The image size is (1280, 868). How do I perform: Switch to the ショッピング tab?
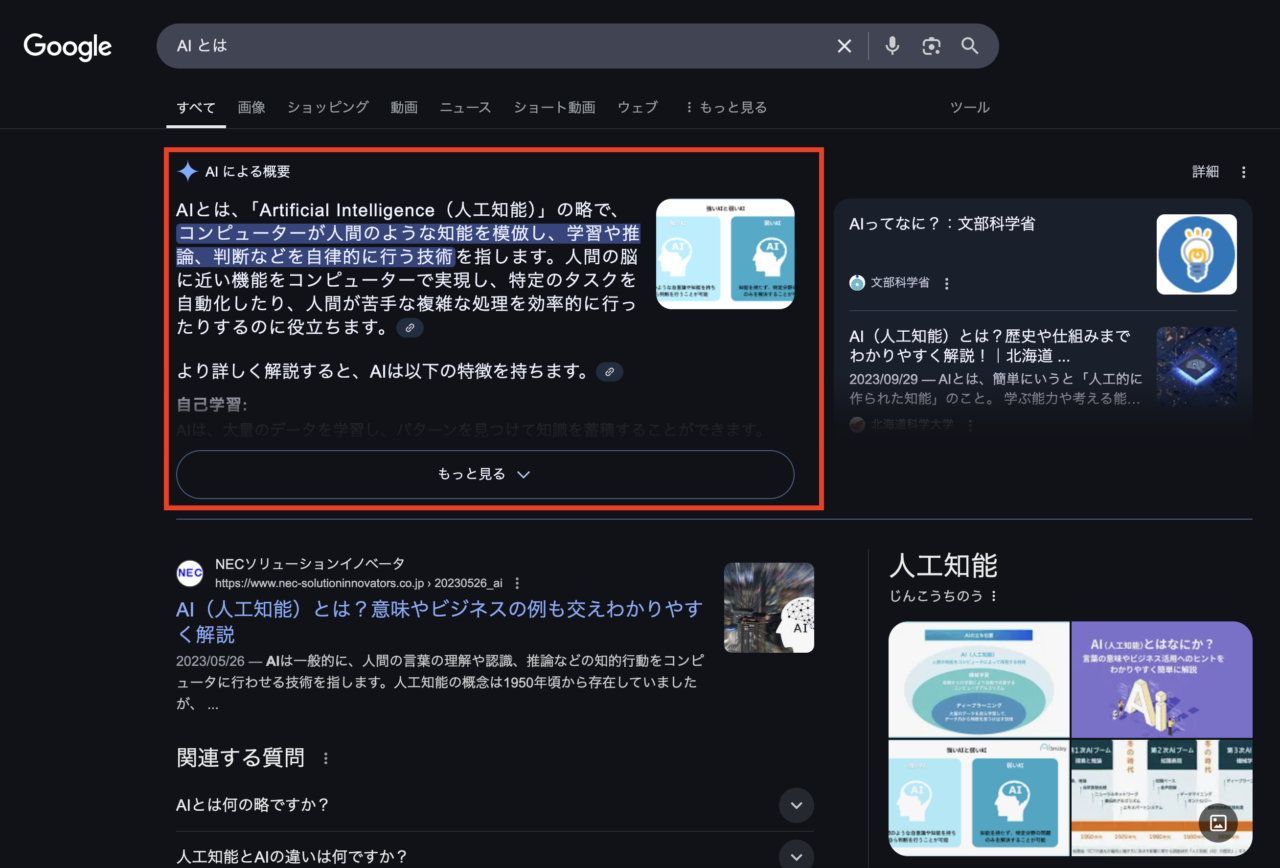328,107
